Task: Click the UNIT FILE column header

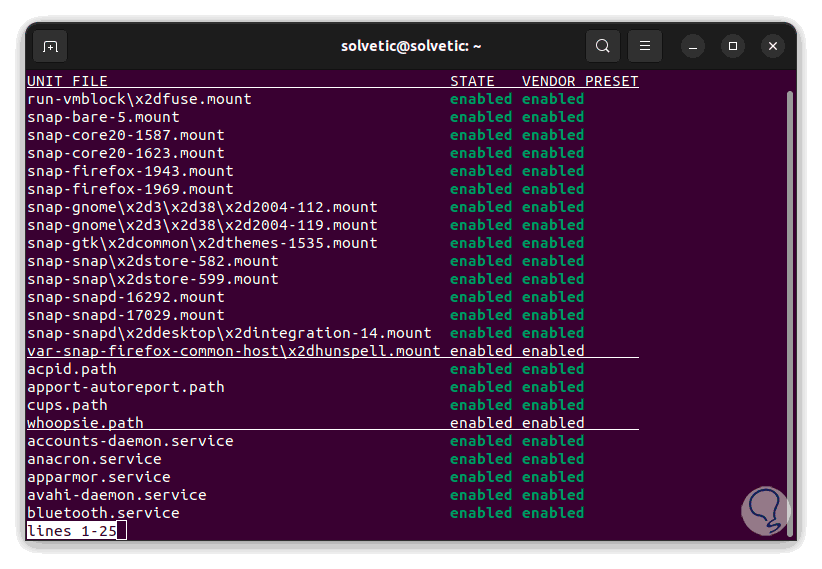Action: click(x=67, y=81)
